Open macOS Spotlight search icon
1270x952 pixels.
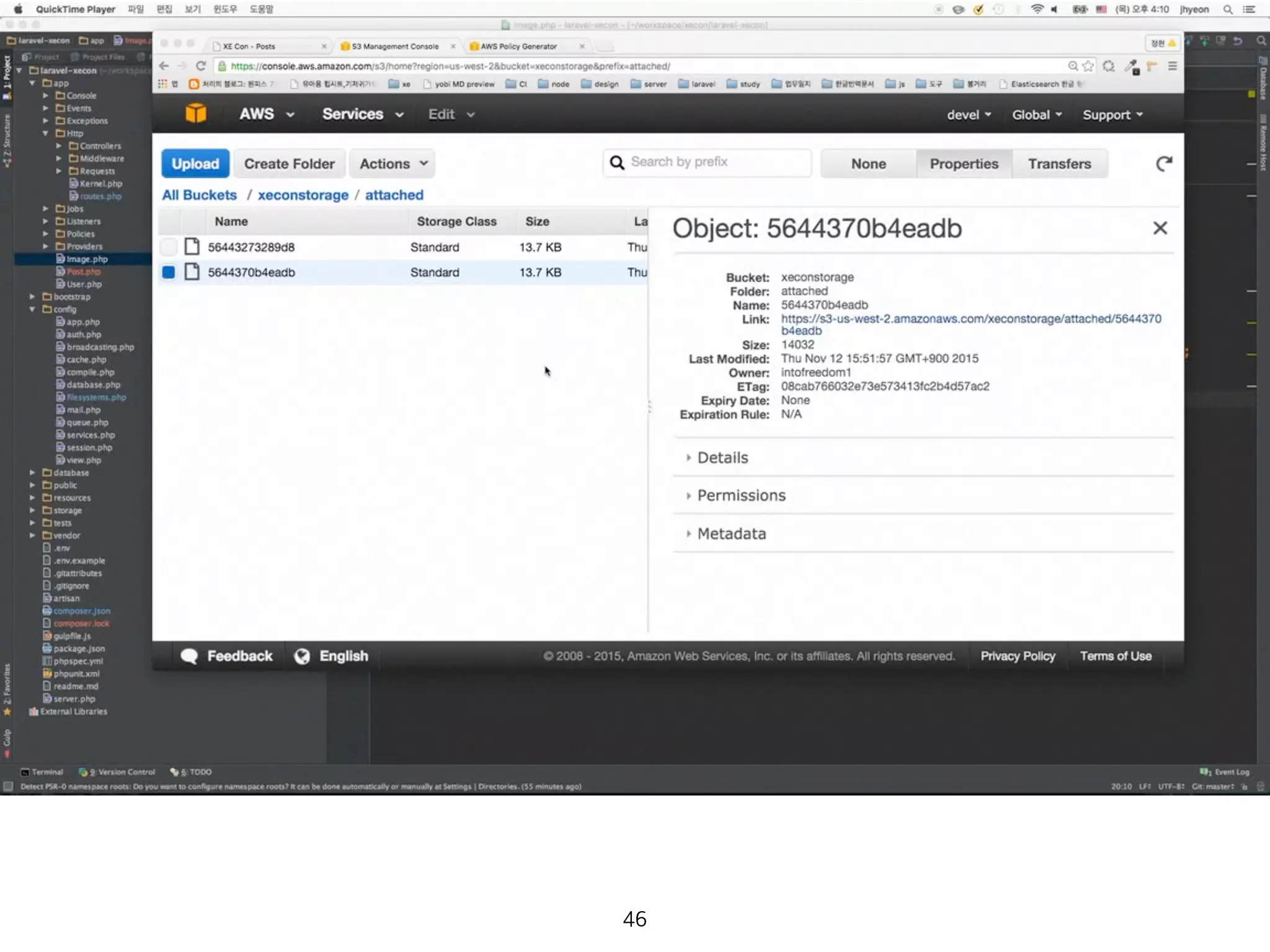coord(1227,9)
